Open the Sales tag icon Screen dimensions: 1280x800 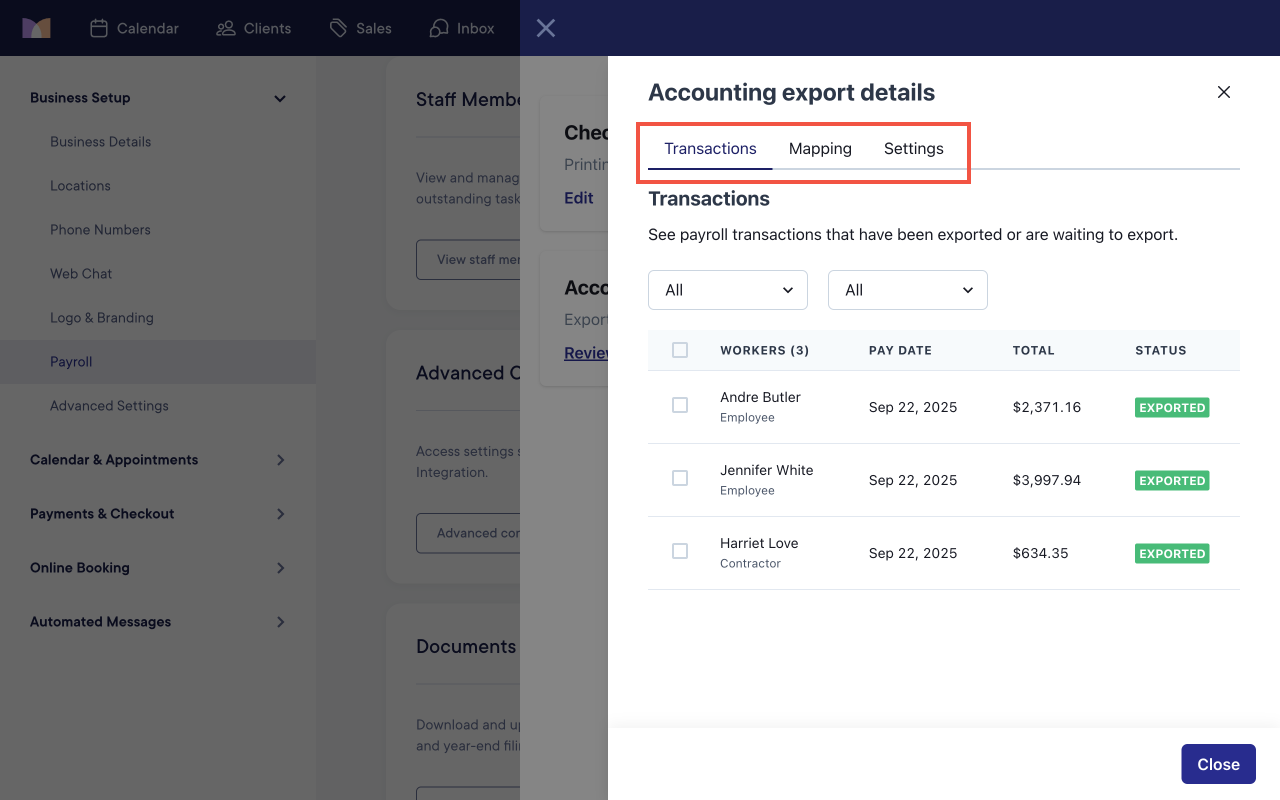click(339, 28)
